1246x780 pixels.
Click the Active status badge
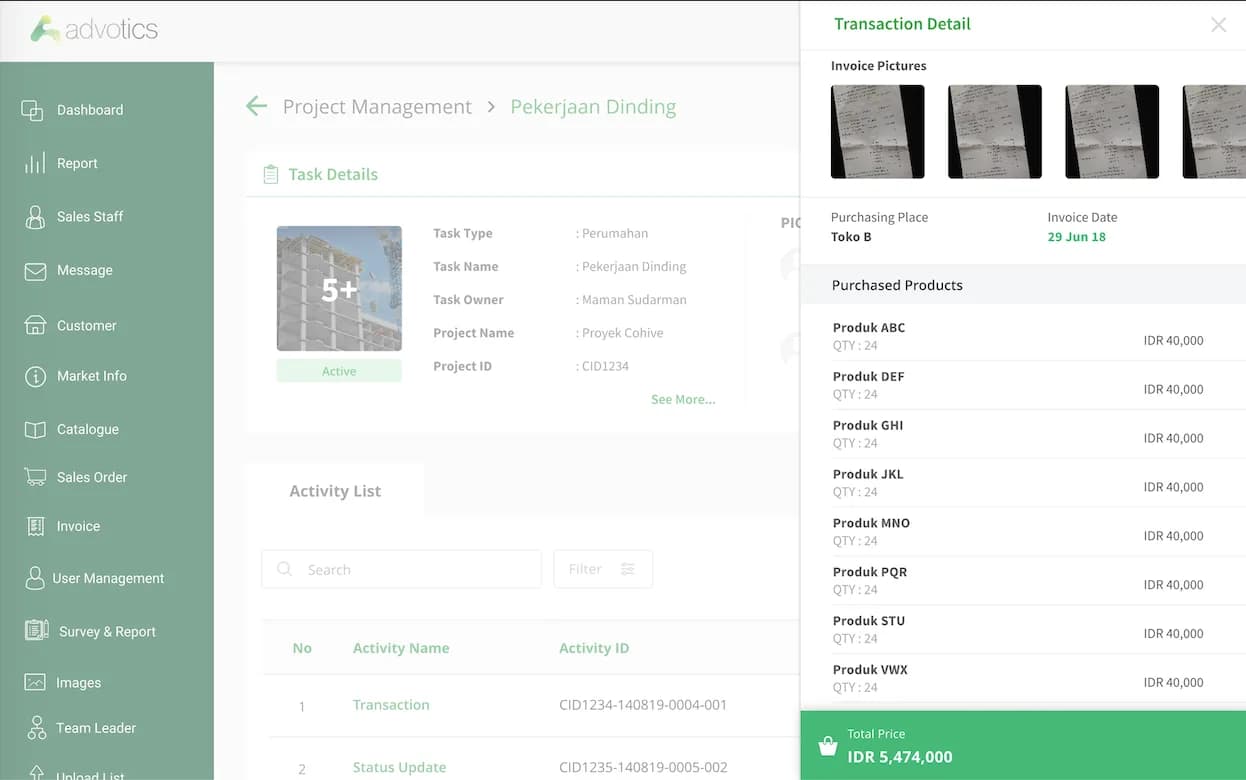[x=339, y=371]
